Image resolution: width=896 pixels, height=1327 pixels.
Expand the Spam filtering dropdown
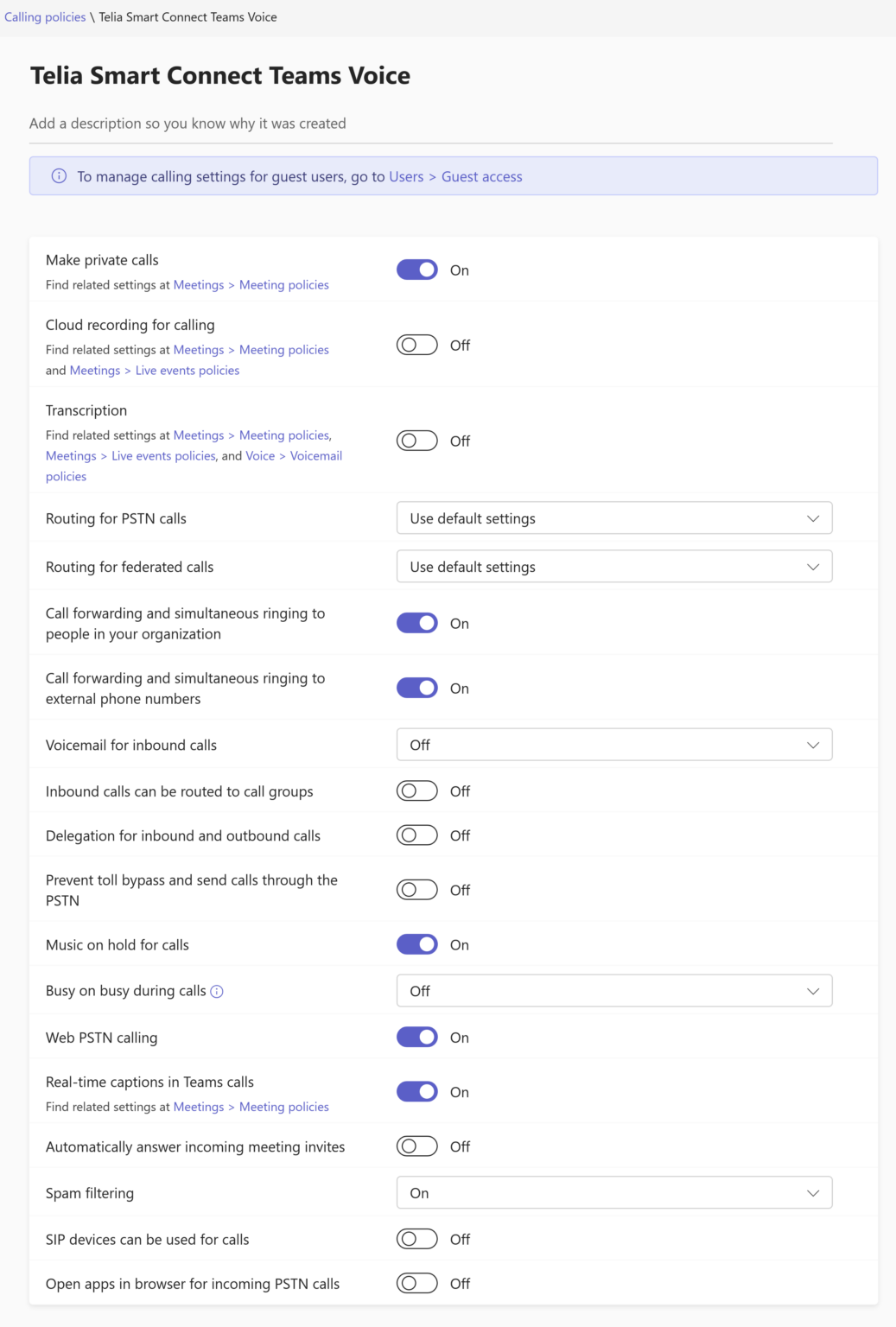click(x=614, y=1193)
